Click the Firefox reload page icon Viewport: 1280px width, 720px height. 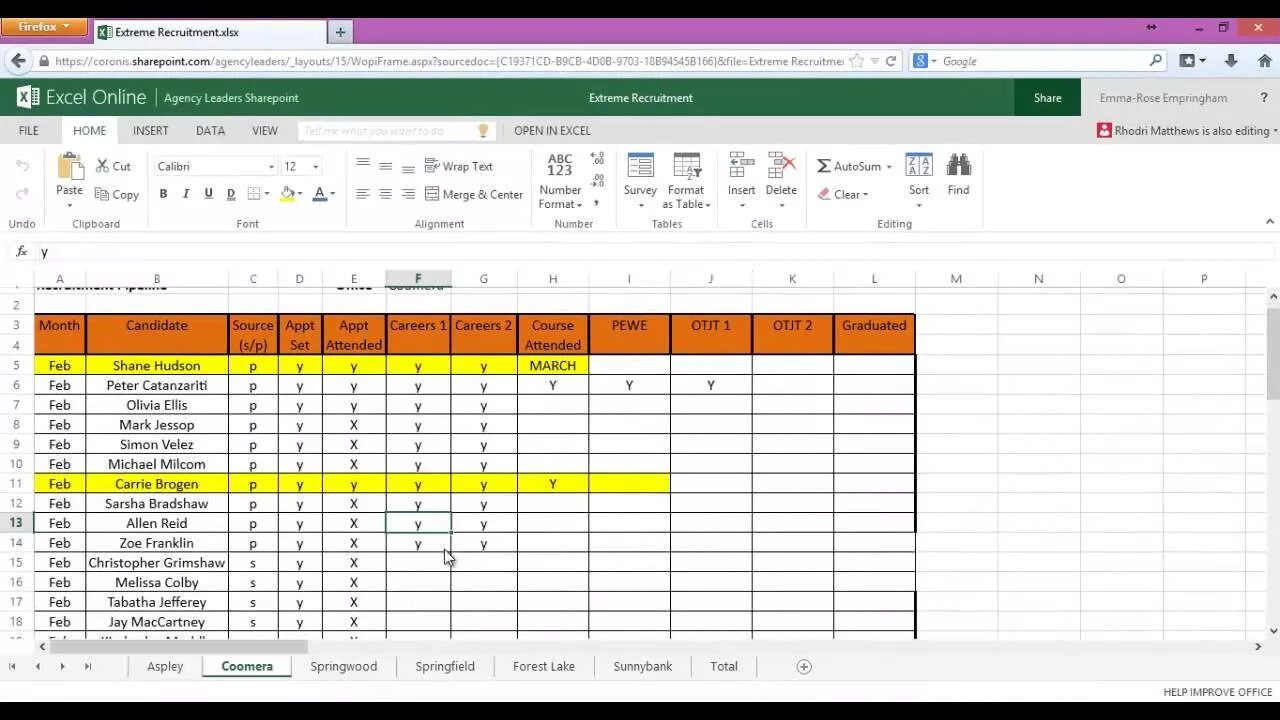(x=890, y=61)
